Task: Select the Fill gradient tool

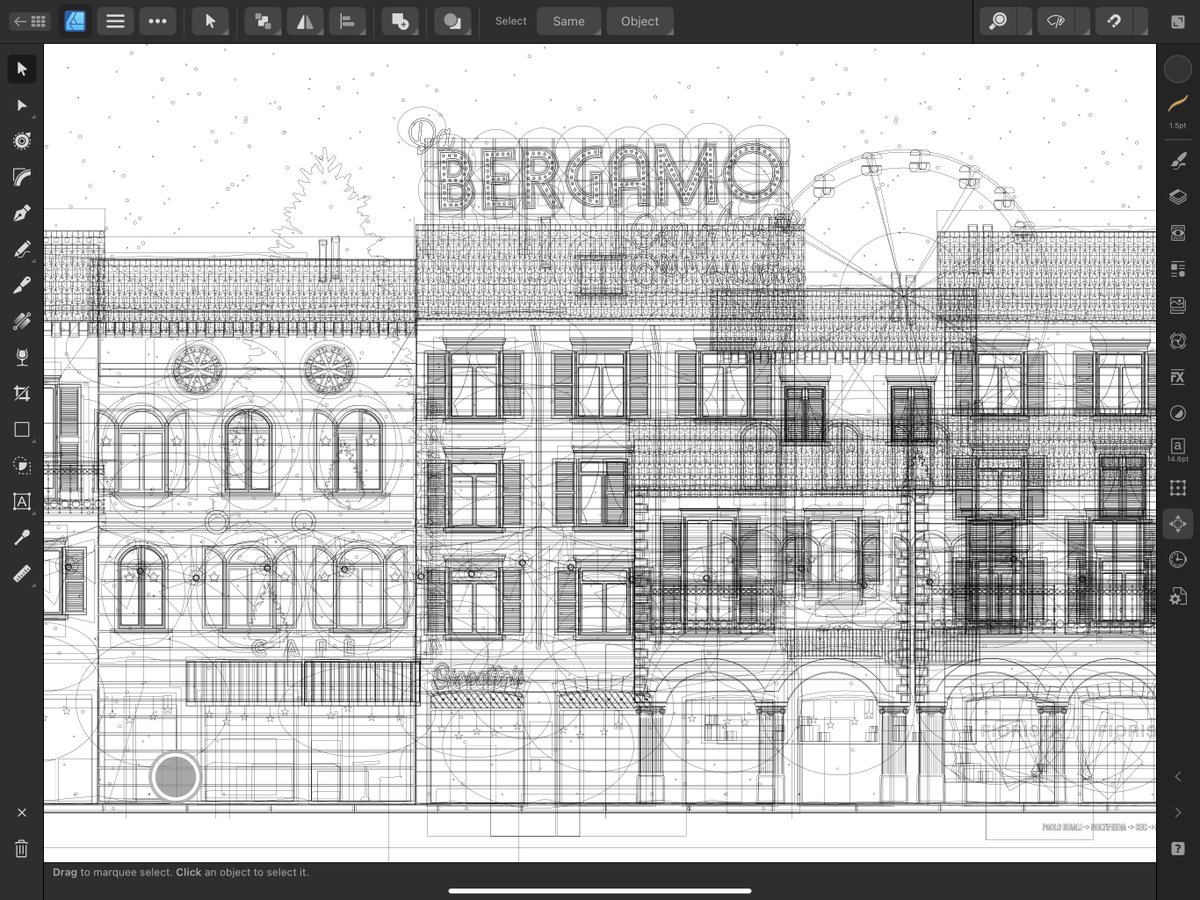Action: pos(21,321)
